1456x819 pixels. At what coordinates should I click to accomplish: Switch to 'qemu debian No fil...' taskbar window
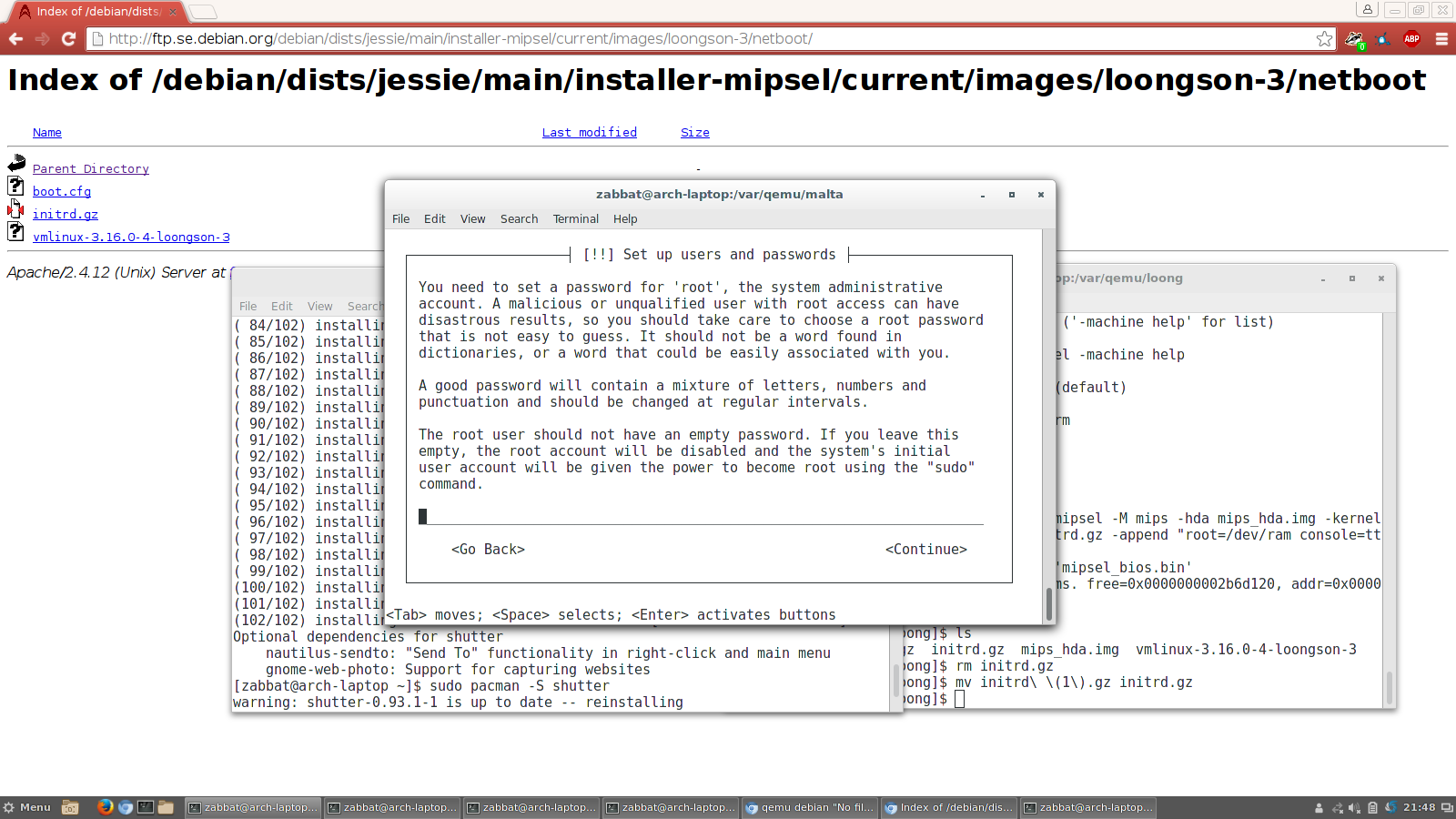pyautogui.click(x=810, y=807)
